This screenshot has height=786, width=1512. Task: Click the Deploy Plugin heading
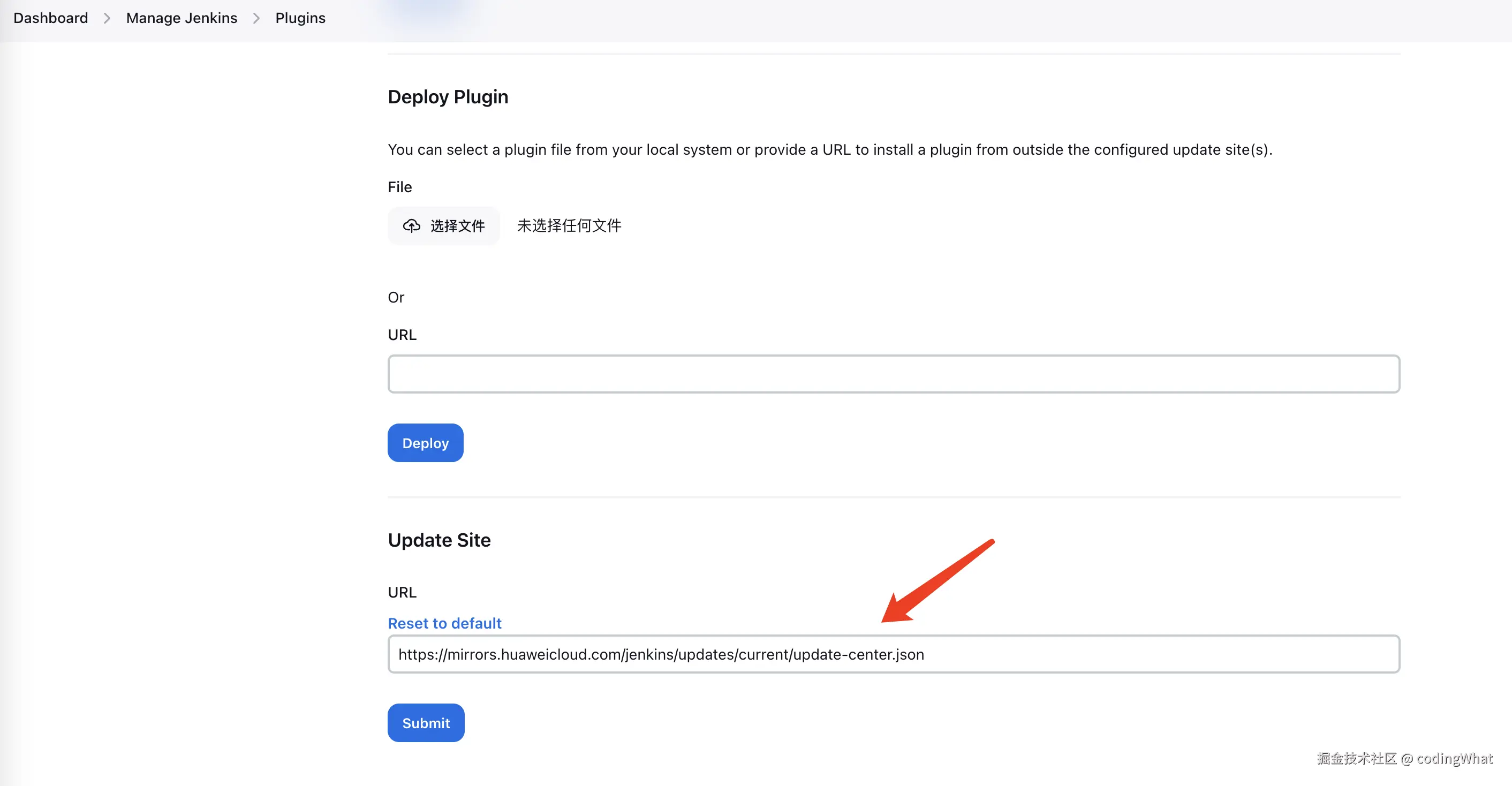(x=448, y=97)
